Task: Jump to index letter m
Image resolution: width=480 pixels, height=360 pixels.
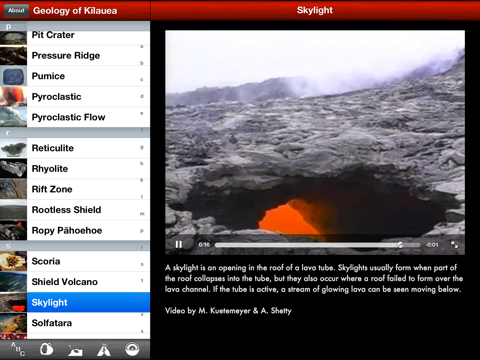Action: coord(142,214)
